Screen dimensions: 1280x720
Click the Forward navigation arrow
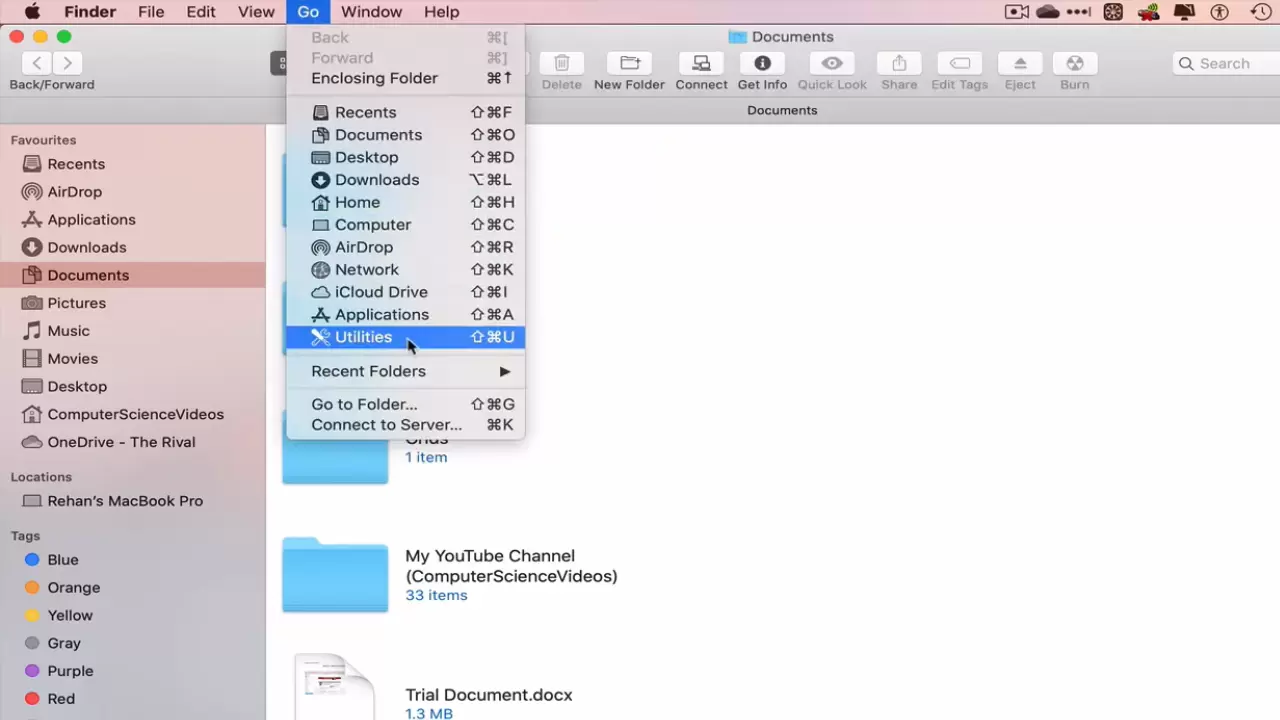pyautogui.click(x=67, y=63)
